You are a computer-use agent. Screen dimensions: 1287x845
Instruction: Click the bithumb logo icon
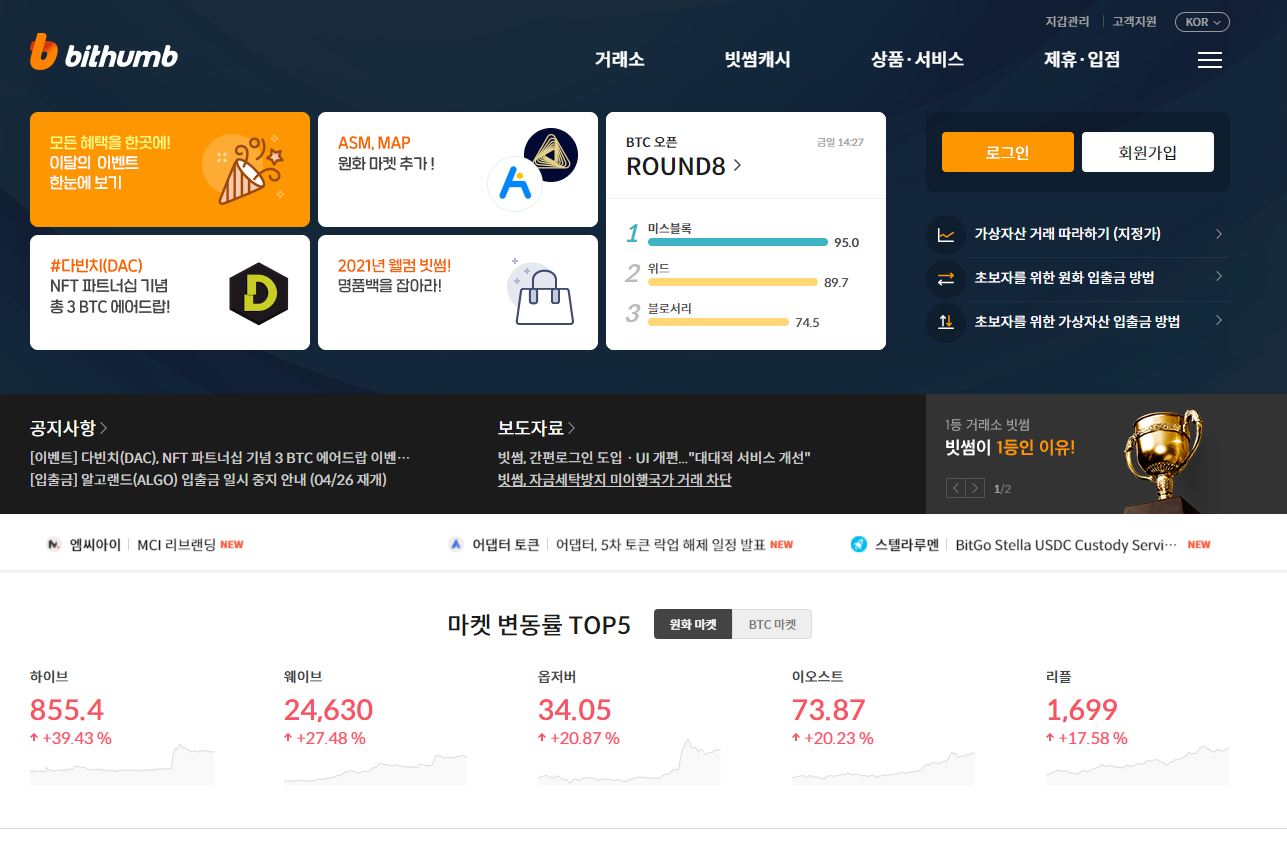pyautogui.click(x=44, y=52)
